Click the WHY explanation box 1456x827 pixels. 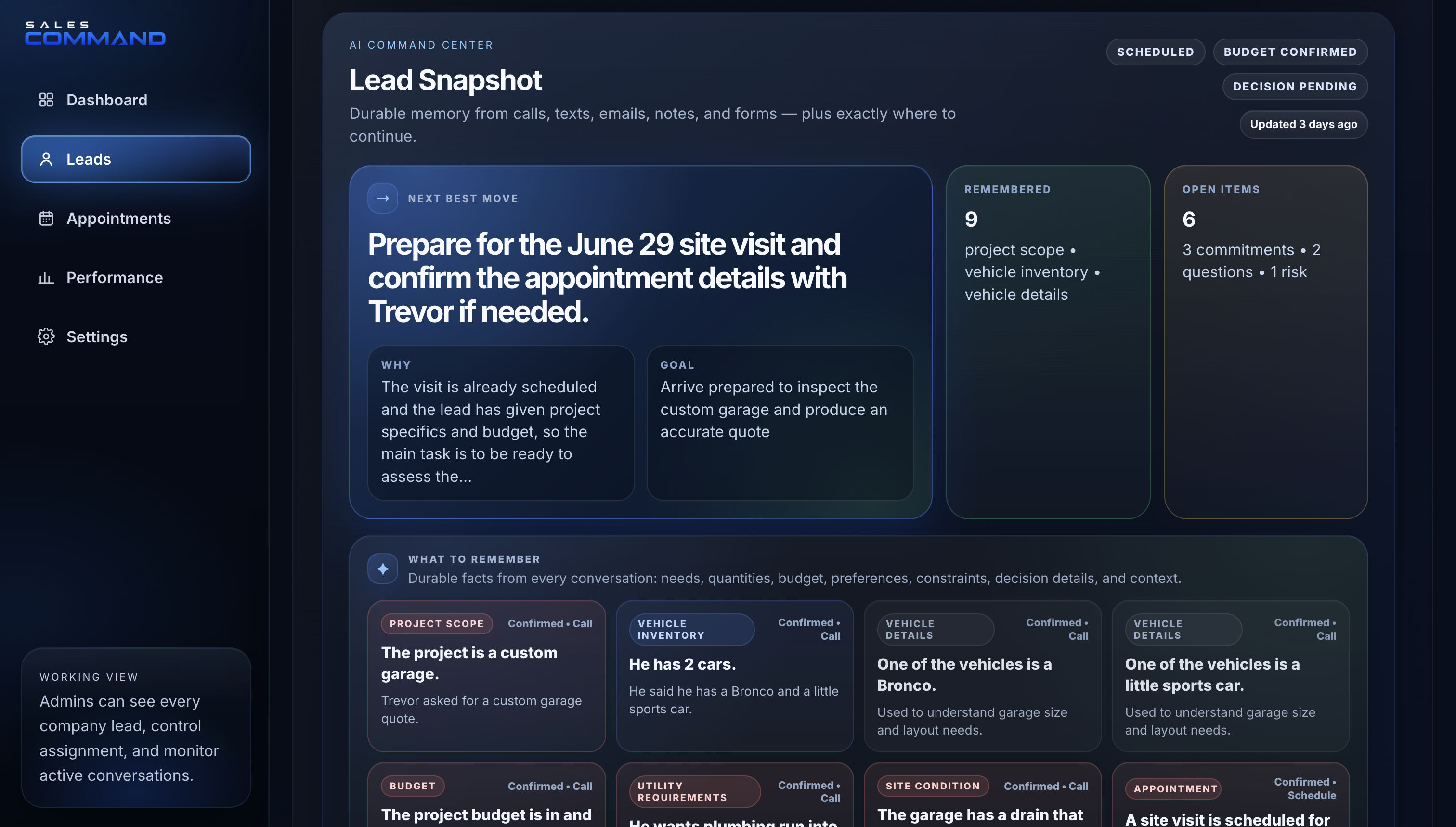pyautogui.click(x=500, y=423)
